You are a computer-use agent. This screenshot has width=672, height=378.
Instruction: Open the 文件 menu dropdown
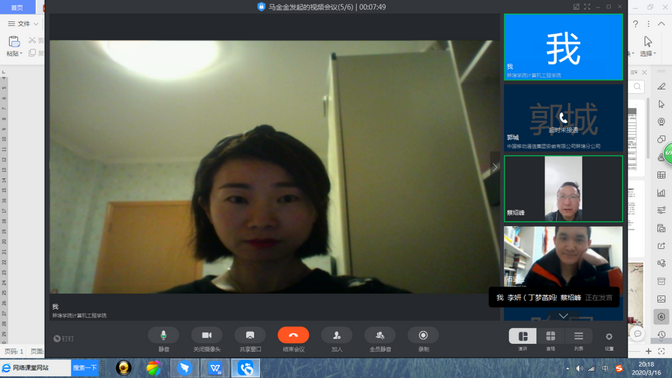coord(23,24)
